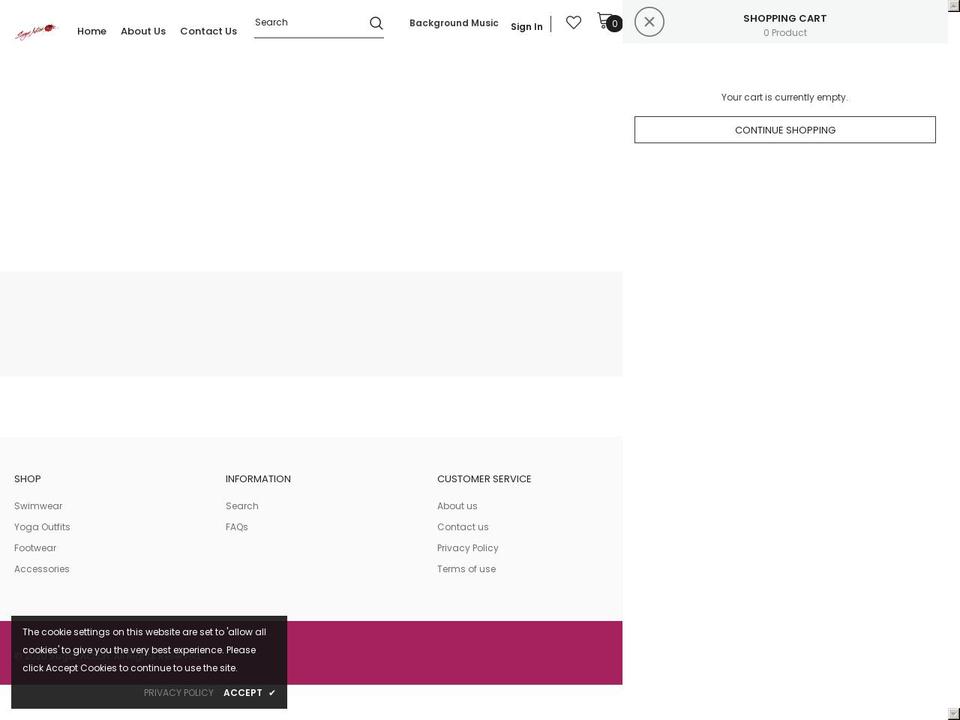Open the footer About us link
Image resolution: width=960 pixels, height=720 pixels.
[x=457, y=506]
